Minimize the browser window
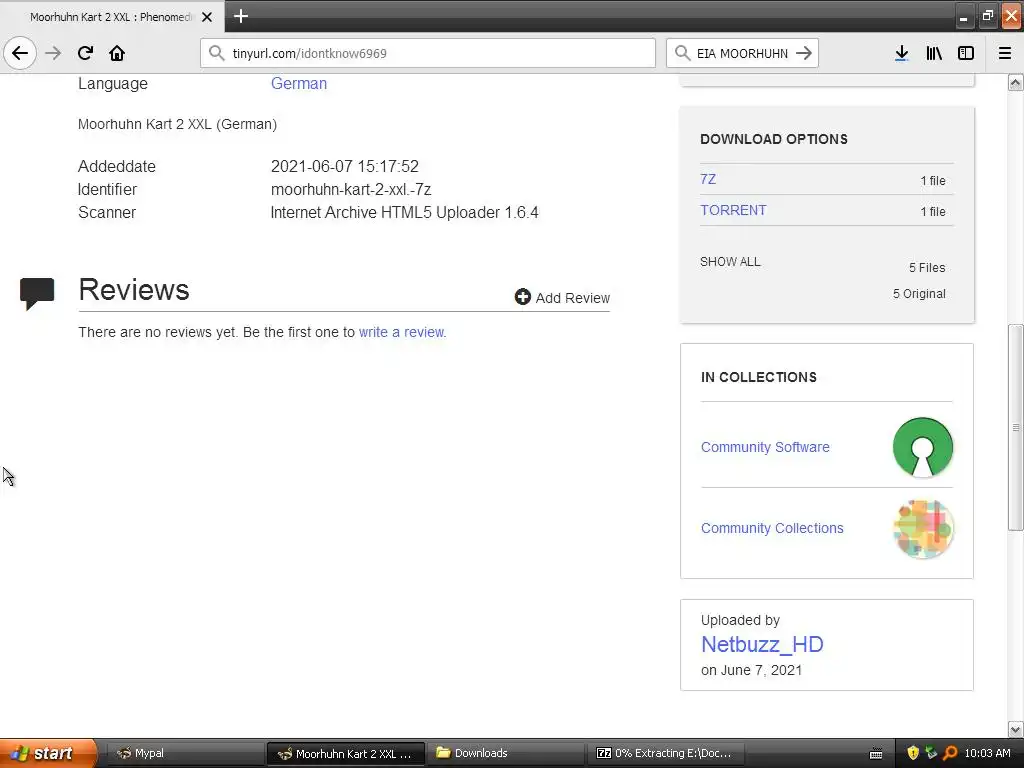The height and width of the screenshot is (768, 1024). pos(963,17)
